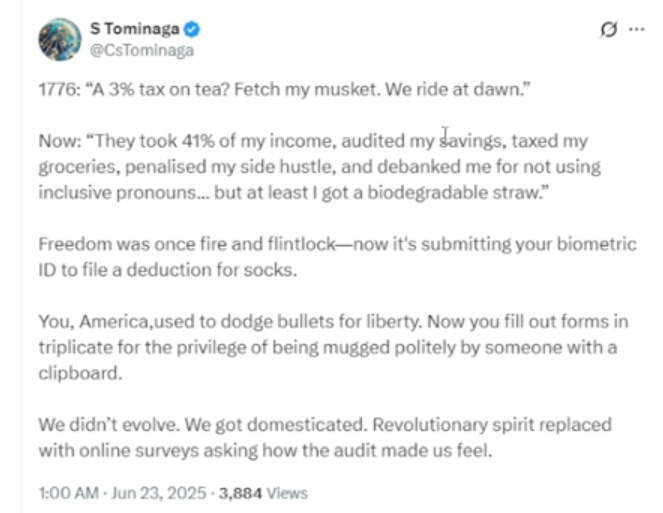Viewport: 663px width, 513px height.
Task: Open the three-dot more options menu
Action: pyautogui.click(x=636, y=29)
